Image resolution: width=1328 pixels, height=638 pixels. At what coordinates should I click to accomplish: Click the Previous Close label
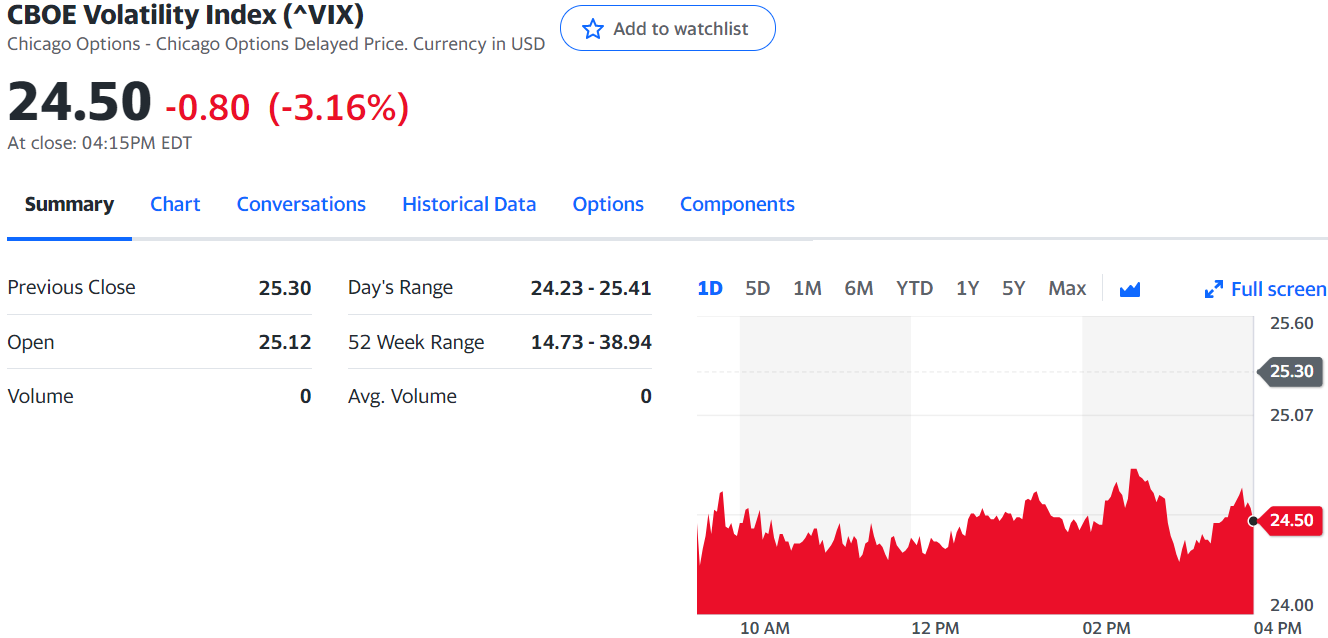tap(71, 287)
